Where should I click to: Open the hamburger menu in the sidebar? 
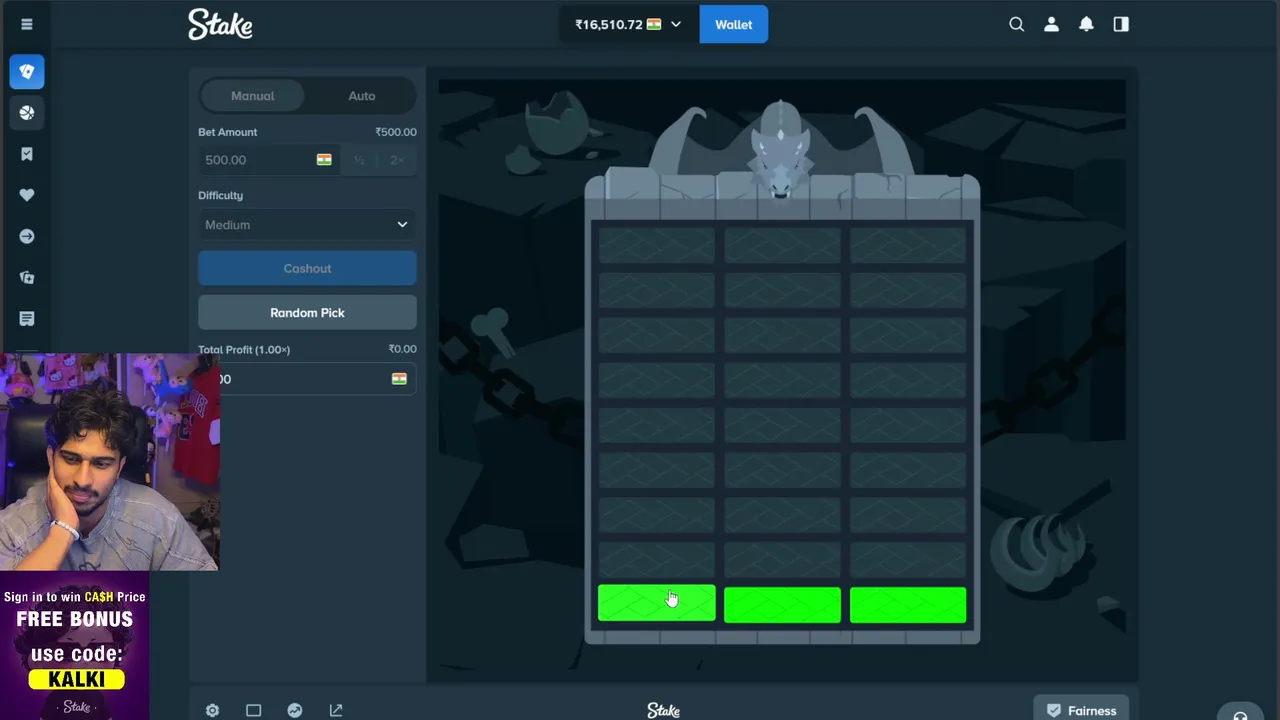27,24
